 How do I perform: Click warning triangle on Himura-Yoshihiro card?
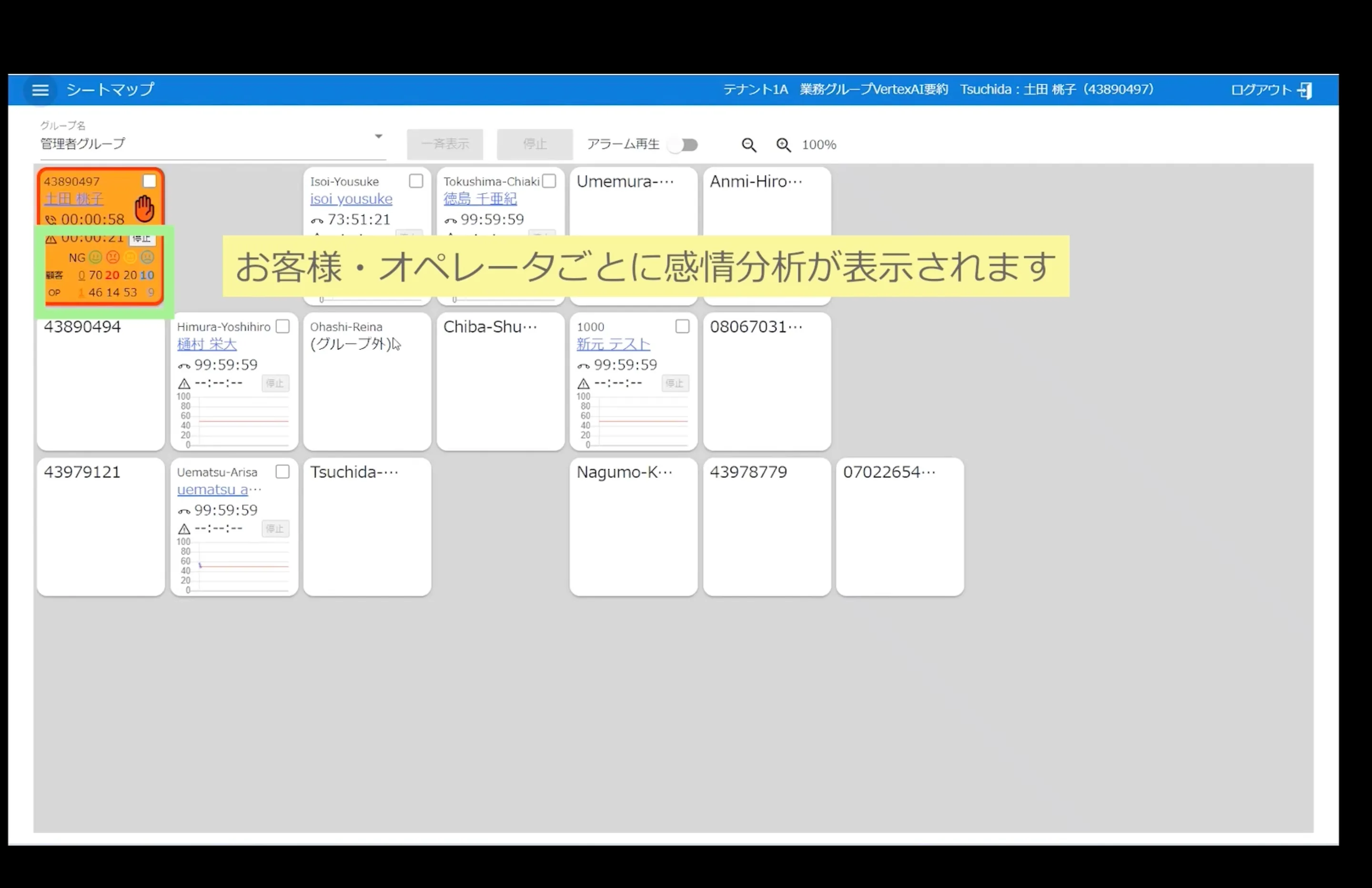(184, 383)
